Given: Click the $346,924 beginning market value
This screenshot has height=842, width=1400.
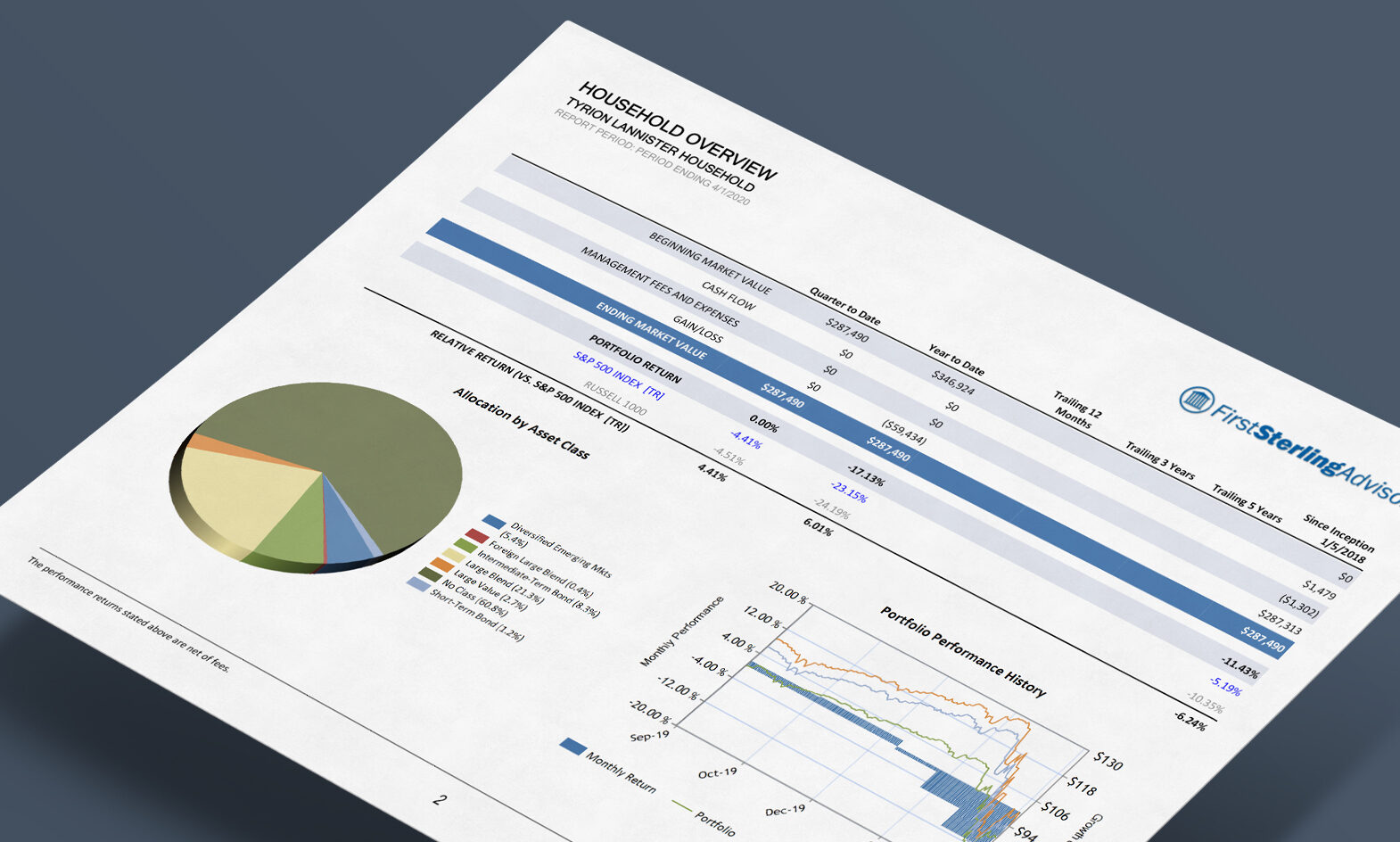Looking at the screenshot, I should point(952,382).
